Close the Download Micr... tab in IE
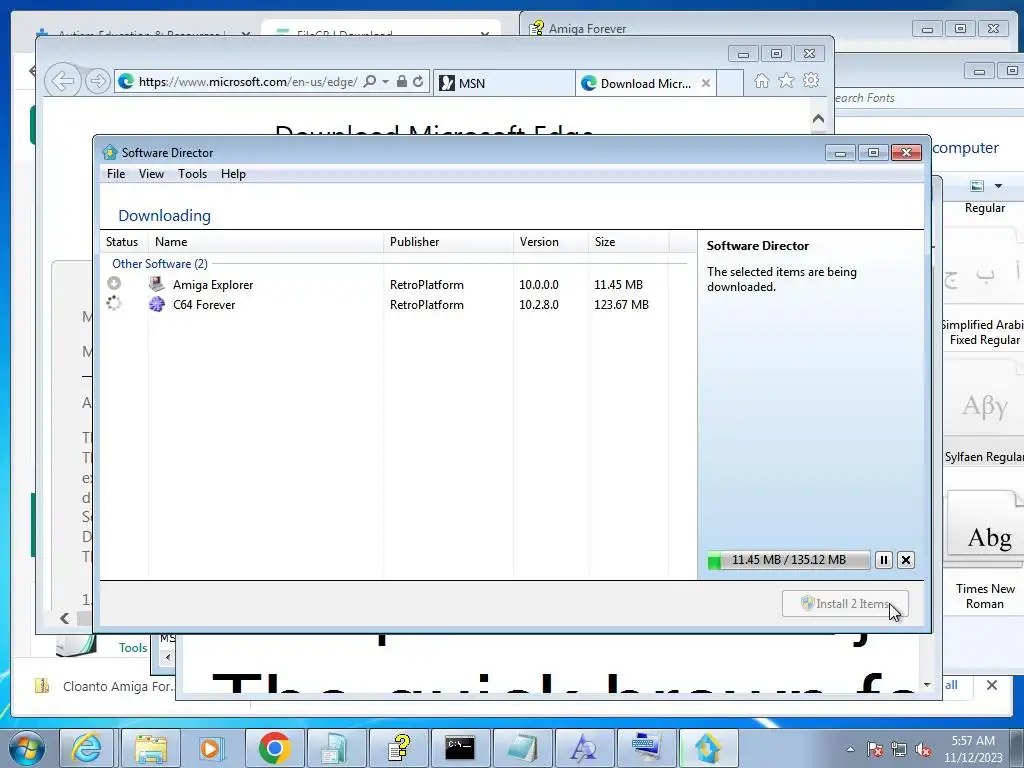 705,83
